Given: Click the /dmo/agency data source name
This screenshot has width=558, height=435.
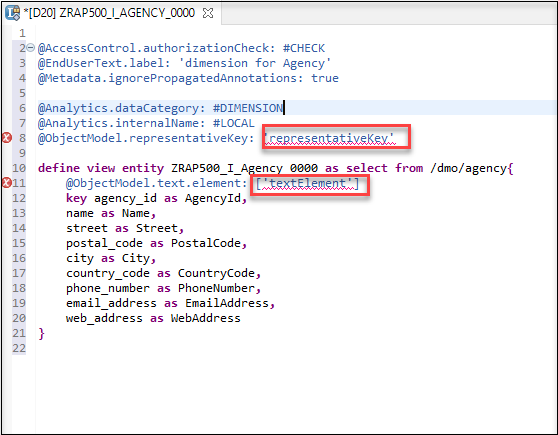Looking at the screenshot, I should pos(468,168).
